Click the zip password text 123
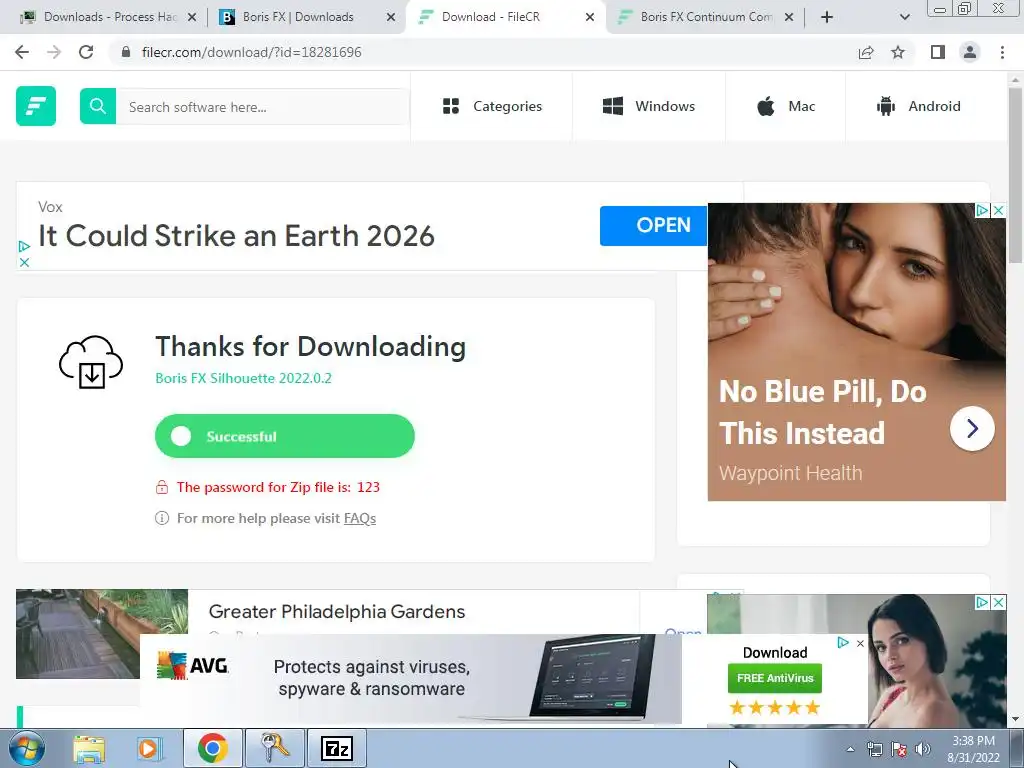1024x768 pixels. pos(368,487)
